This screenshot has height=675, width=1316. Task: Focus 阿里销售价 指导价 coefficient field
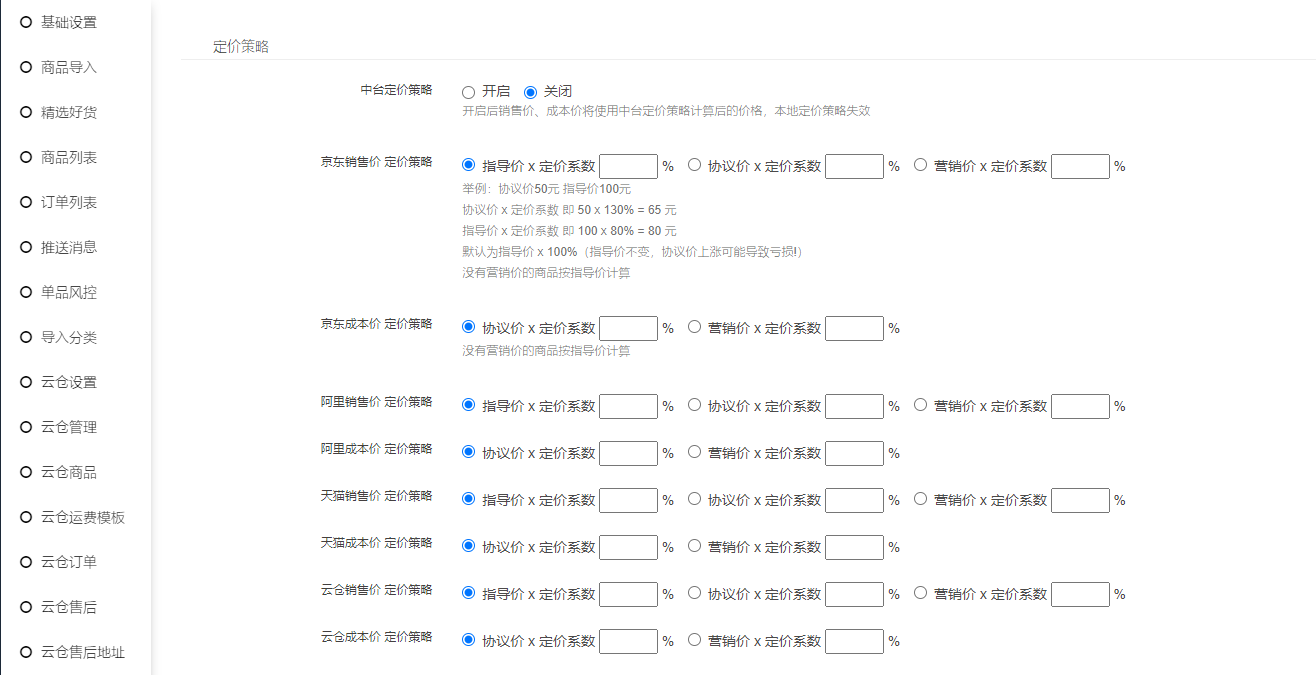click(628, 406)
